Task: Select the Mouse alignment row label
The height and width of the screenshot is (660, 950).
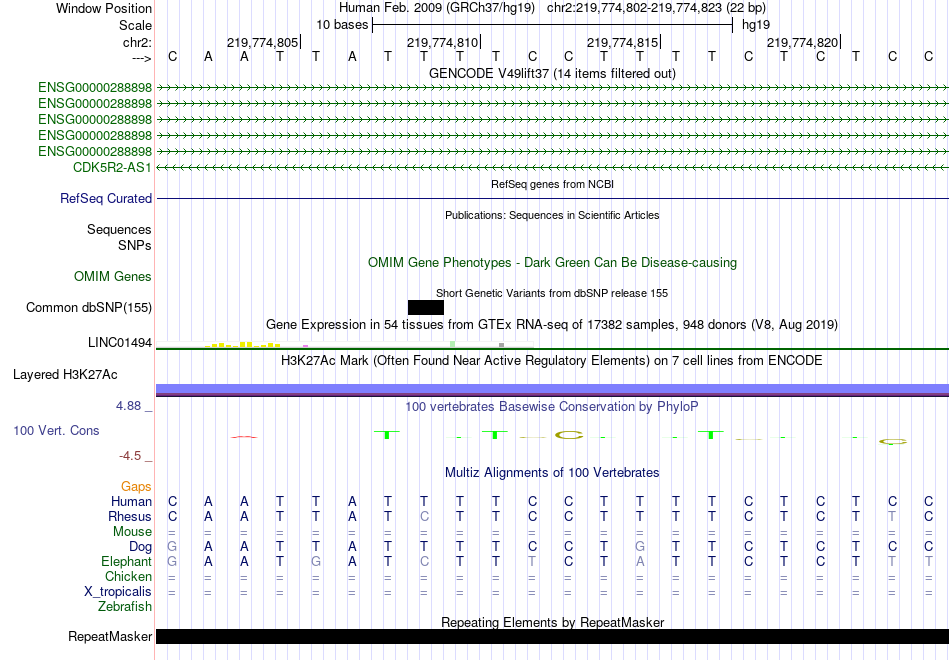Action: pos(133,532)
